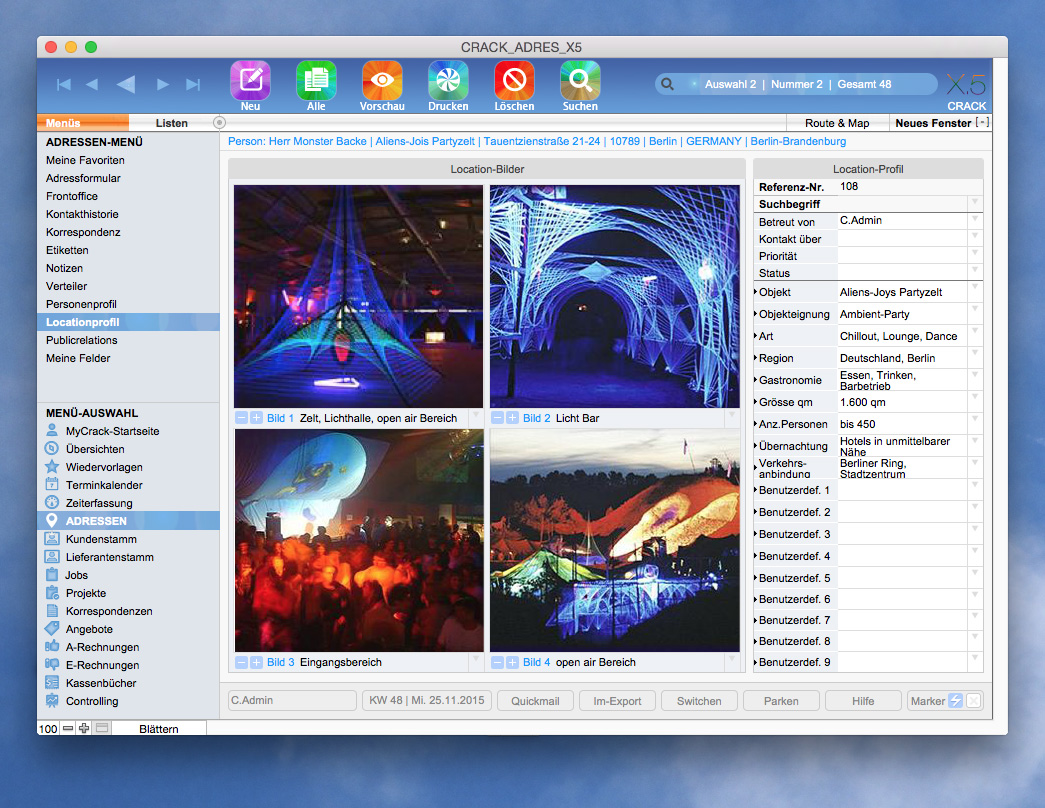Click the plus button beside Bild 1
Image resolution: width=1045 pixels, height=808 pixels.
[257, 418]
